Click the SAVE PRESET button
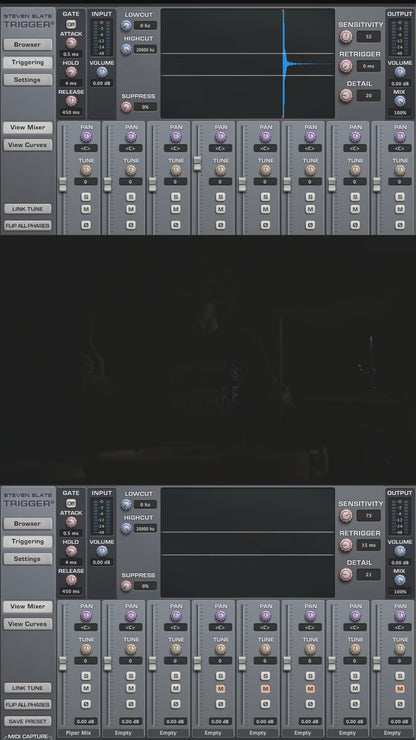 point(28,722)
